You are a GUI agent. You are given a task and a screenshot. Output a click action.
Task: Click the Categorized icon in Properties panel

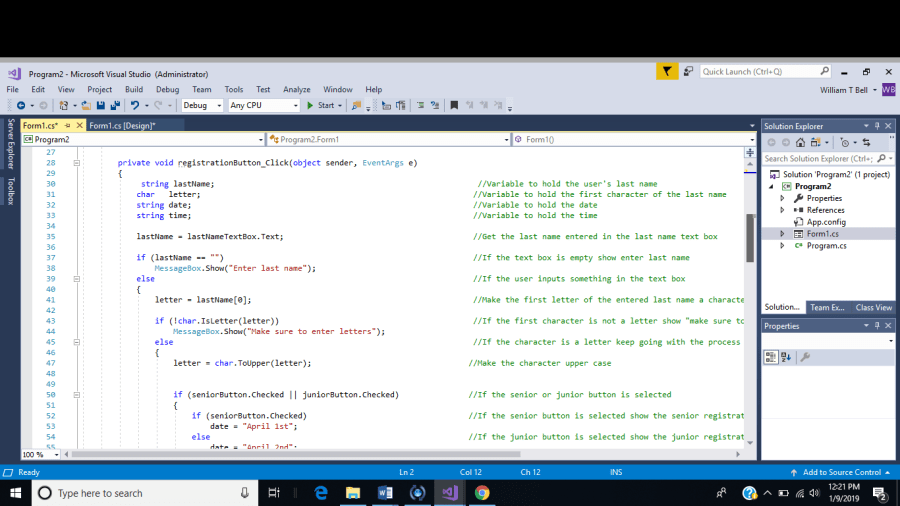pos(771,357)
